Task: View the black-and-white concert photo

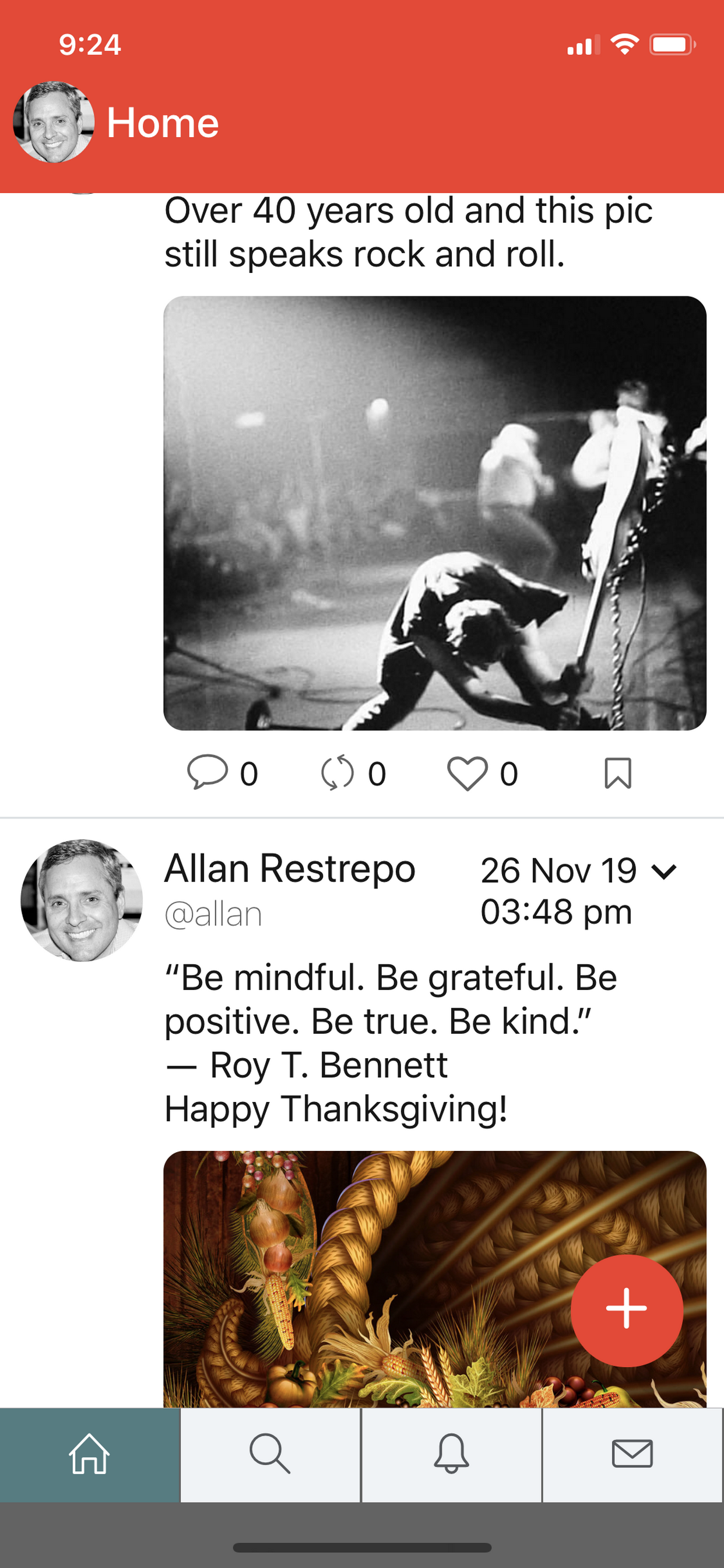Action: 435,513
